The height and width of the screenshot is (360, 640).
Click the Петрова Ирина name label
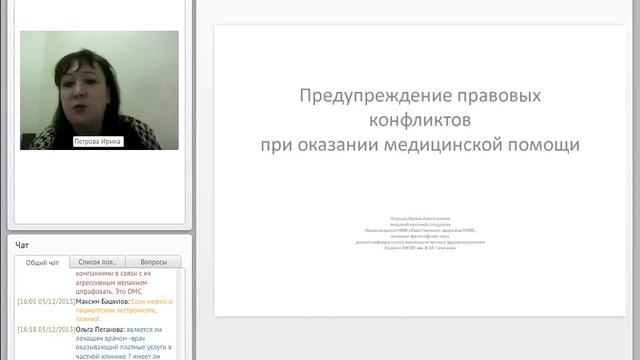pyautogui.click(x=98, y=141)
